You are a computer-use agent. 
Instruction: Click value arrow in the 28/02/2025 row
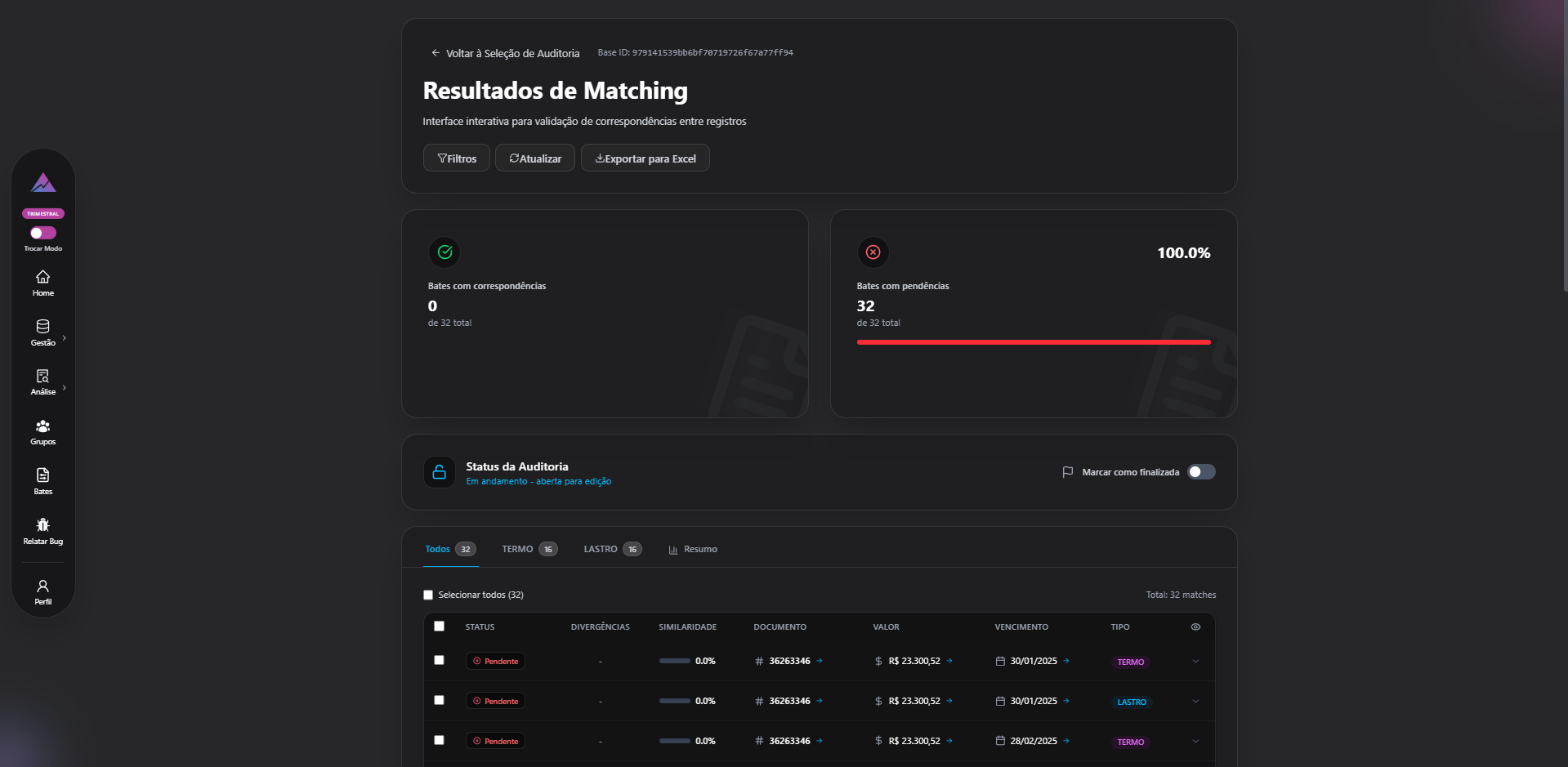(x=949, y=741)
